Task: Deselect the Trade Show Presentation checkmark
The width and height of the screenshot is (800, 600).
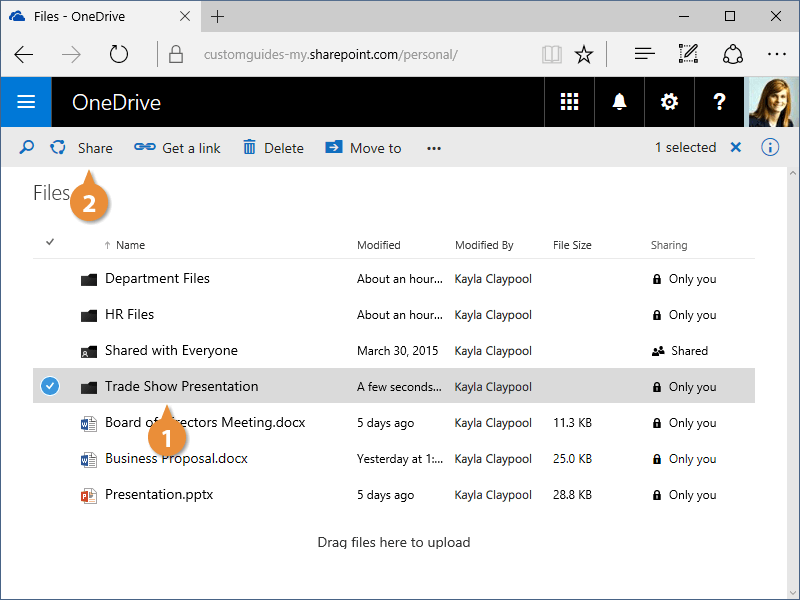Action: tap(51, 387)
